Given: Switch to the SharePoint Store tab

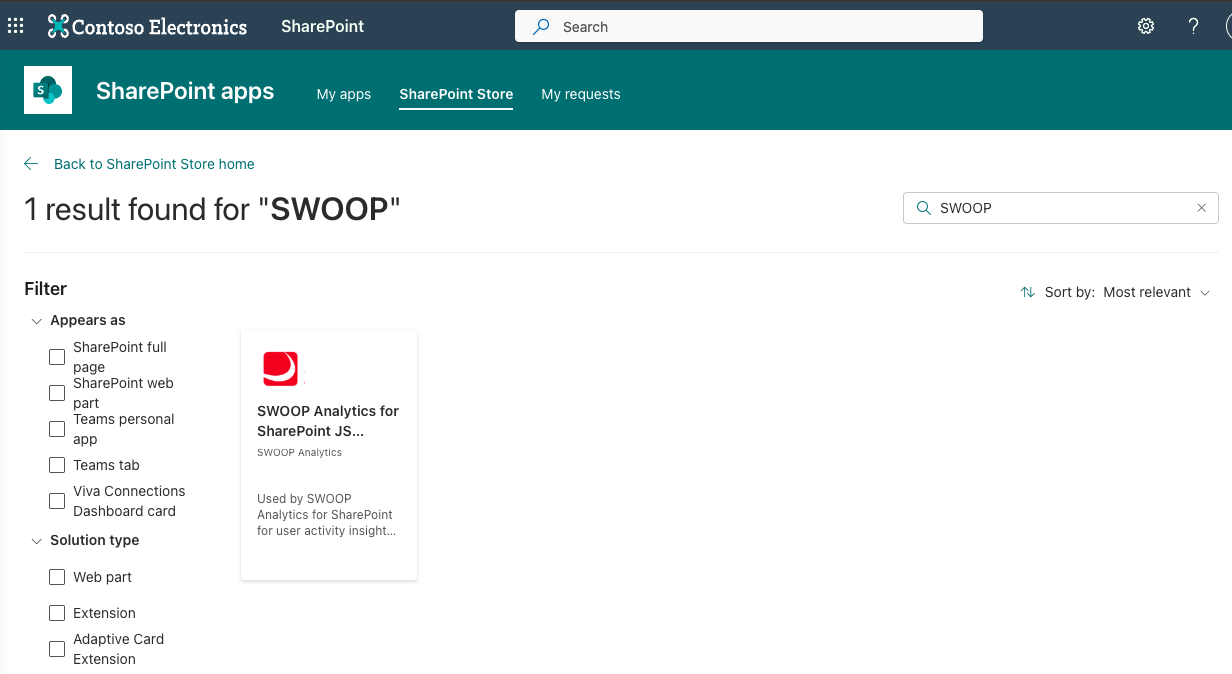Looking at the screenshot, I should pyautogui.click(x=456, y=94).
